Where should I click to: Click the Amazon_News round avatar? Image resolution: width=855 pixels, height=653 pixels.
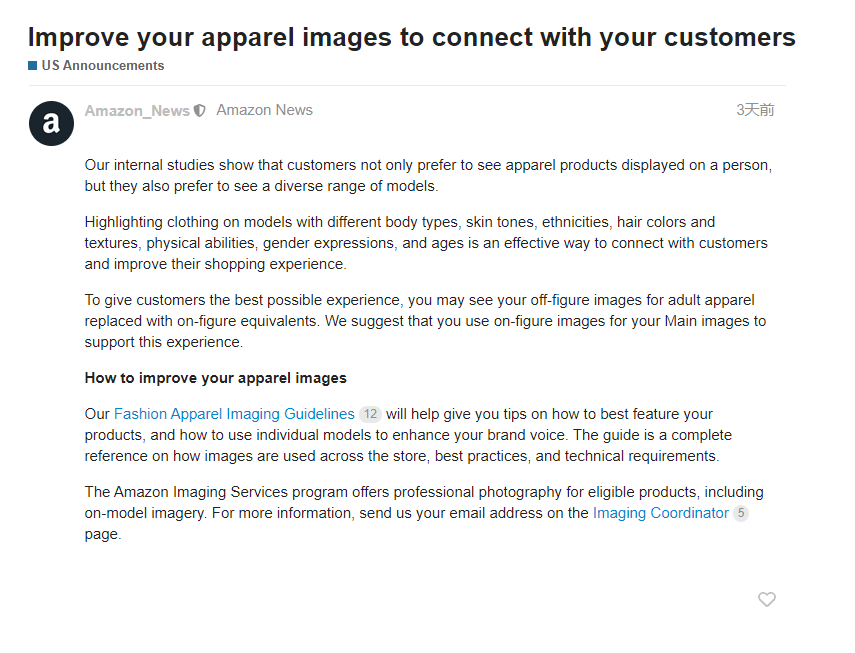[51, 123]
